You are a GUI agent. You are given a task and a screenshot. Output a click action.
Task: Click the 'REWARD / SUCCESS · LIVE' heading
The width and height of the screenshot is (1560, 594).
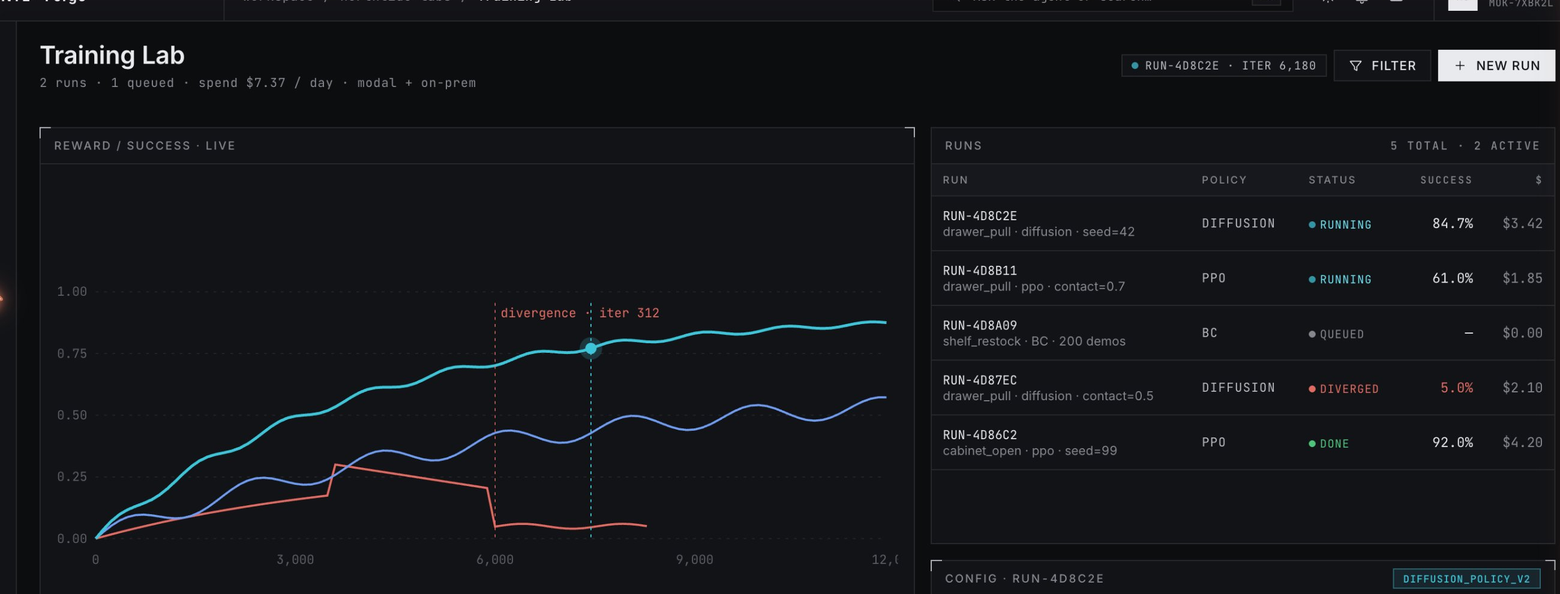[x=145, y=146]
